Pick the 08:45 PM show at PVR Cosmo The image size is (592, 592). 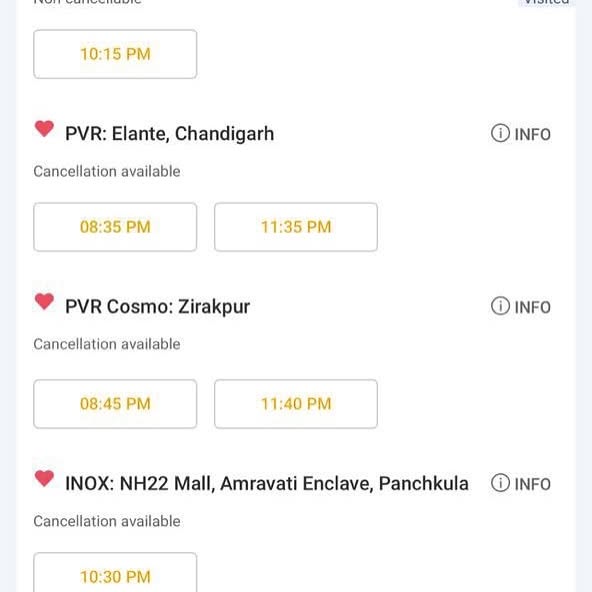[x=115, y=404]
